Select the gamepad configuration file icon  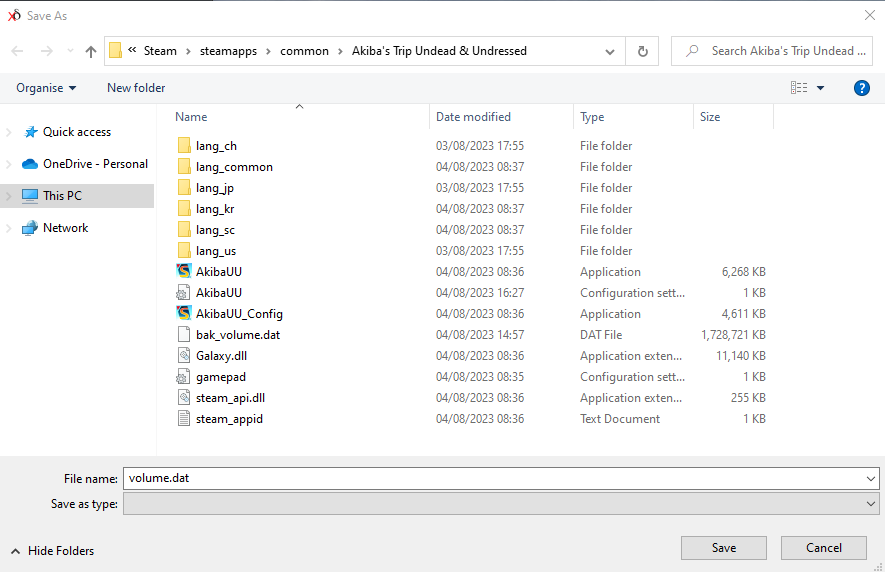click(x=183, y=377)
